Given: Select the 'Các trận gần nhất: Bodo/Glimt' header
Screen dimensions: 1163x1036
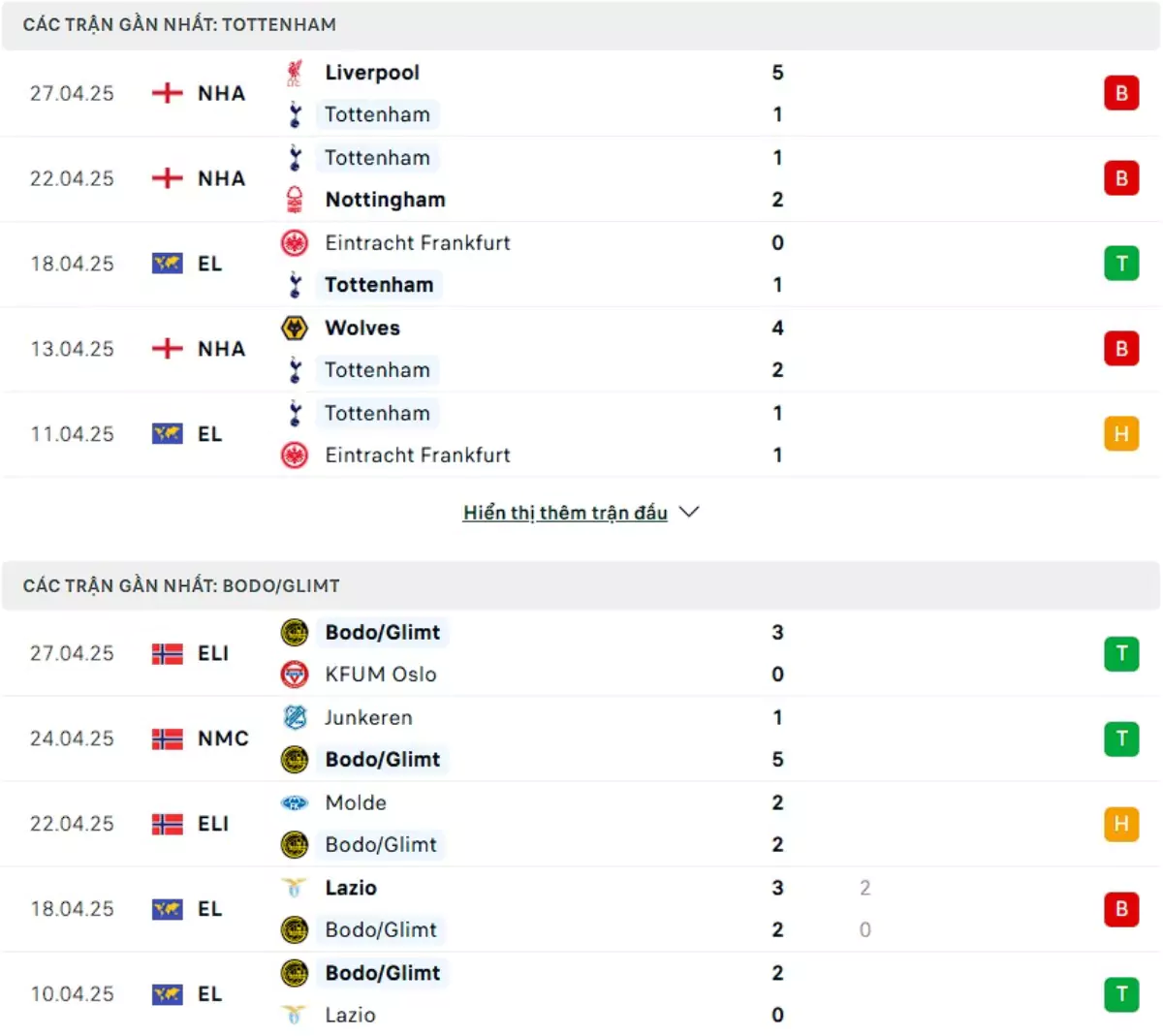Looking at the screenshot, I should [x=181, y=585].
